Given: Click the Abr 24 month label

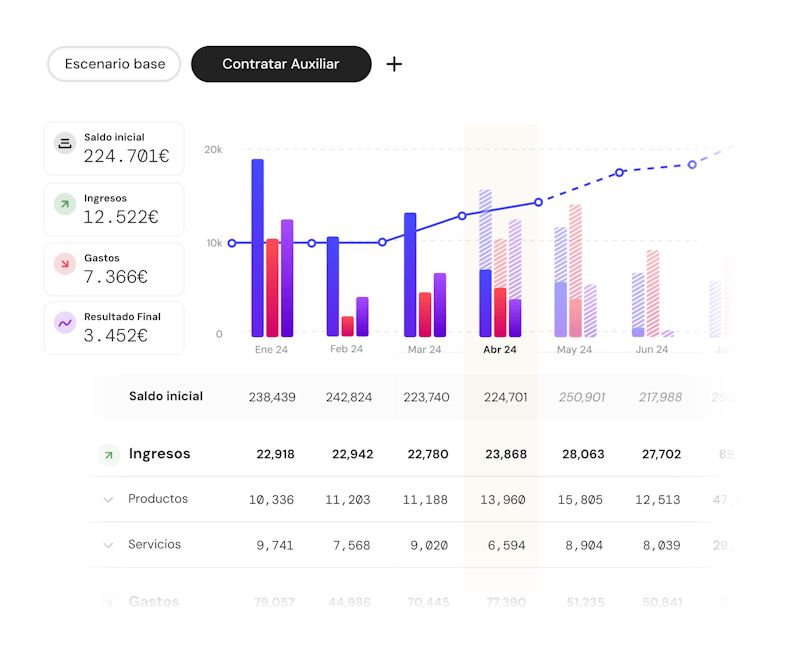Looking at the screenshot, I should 500,350.
